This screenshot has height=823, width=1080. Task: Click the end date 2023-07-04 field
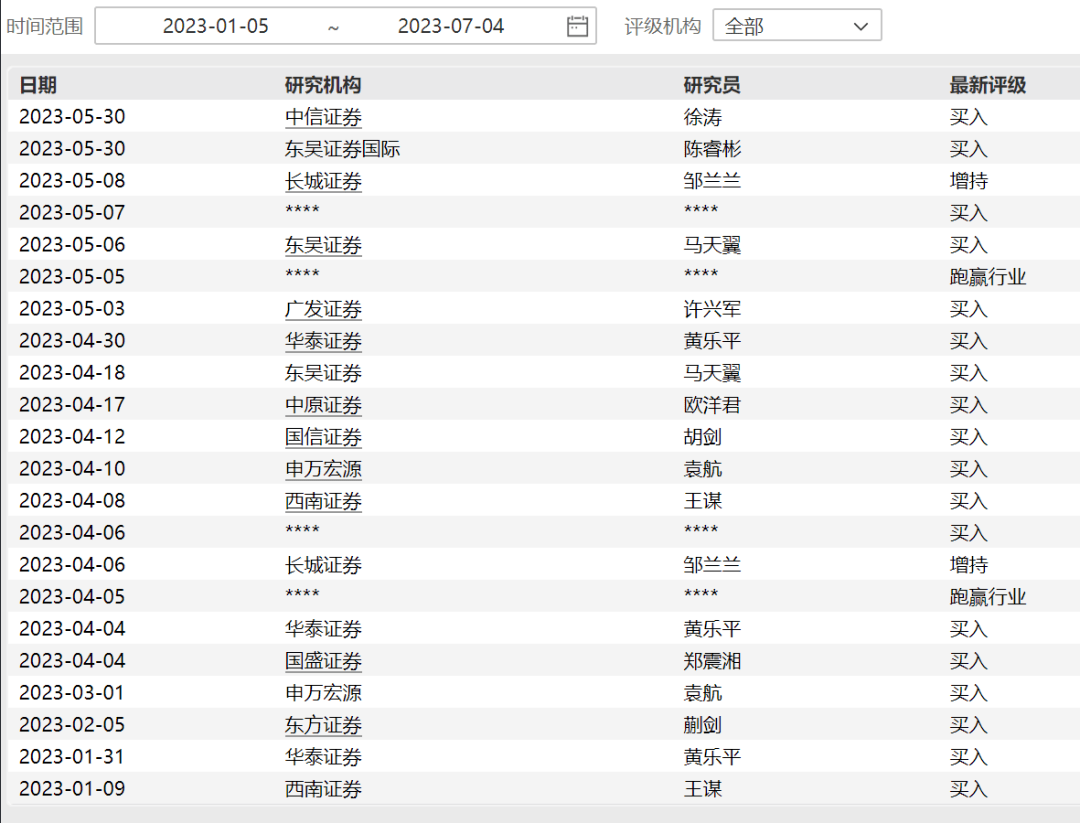click(x=451, y=26)
